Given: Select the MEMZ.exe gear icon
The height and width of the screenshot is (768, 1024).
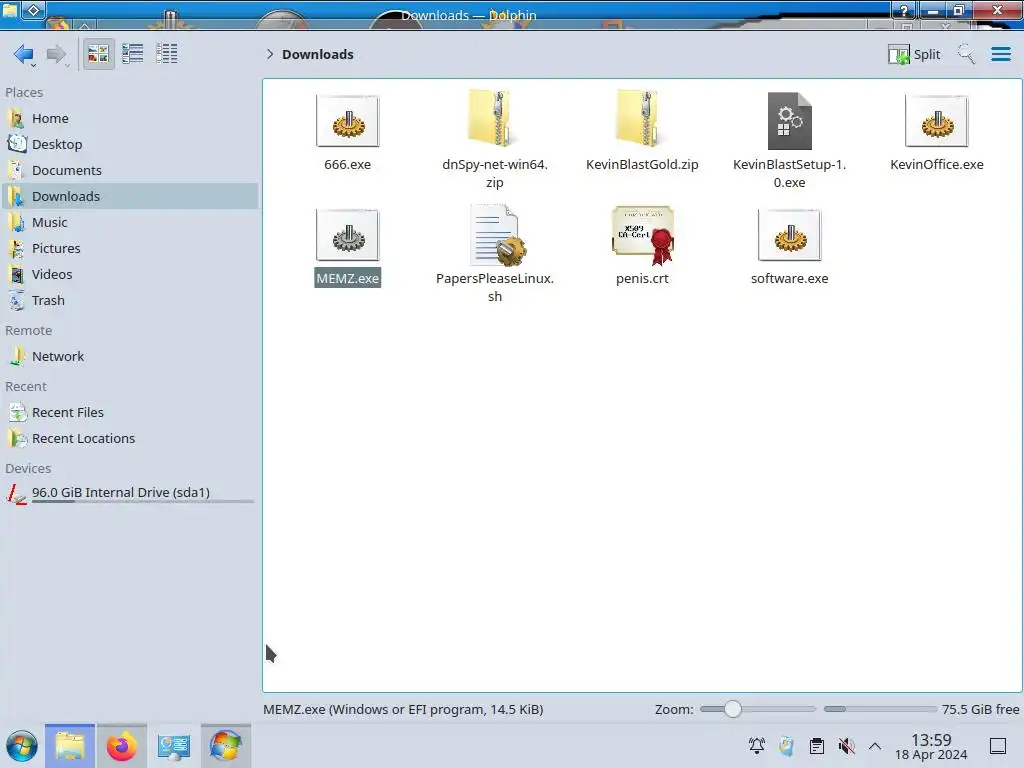Looking at the screenshot, I should coord(347,235).
